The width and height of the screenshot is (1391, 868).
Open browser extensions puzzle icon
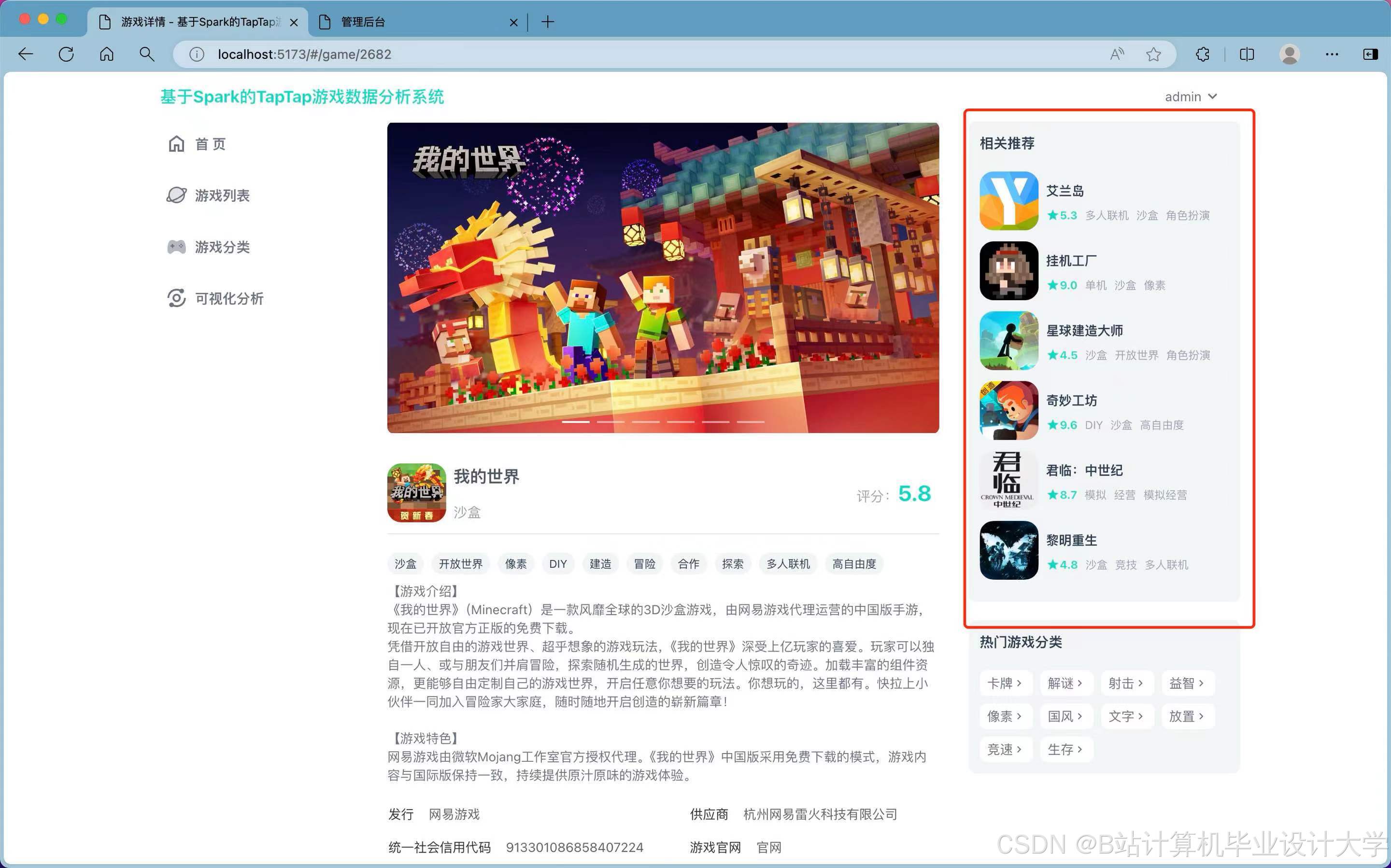point(1203,55)
